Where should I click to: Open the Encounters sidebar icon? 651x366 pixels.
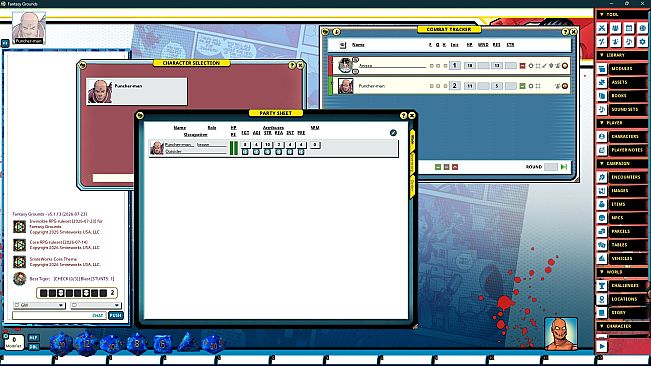coord(602,177)
